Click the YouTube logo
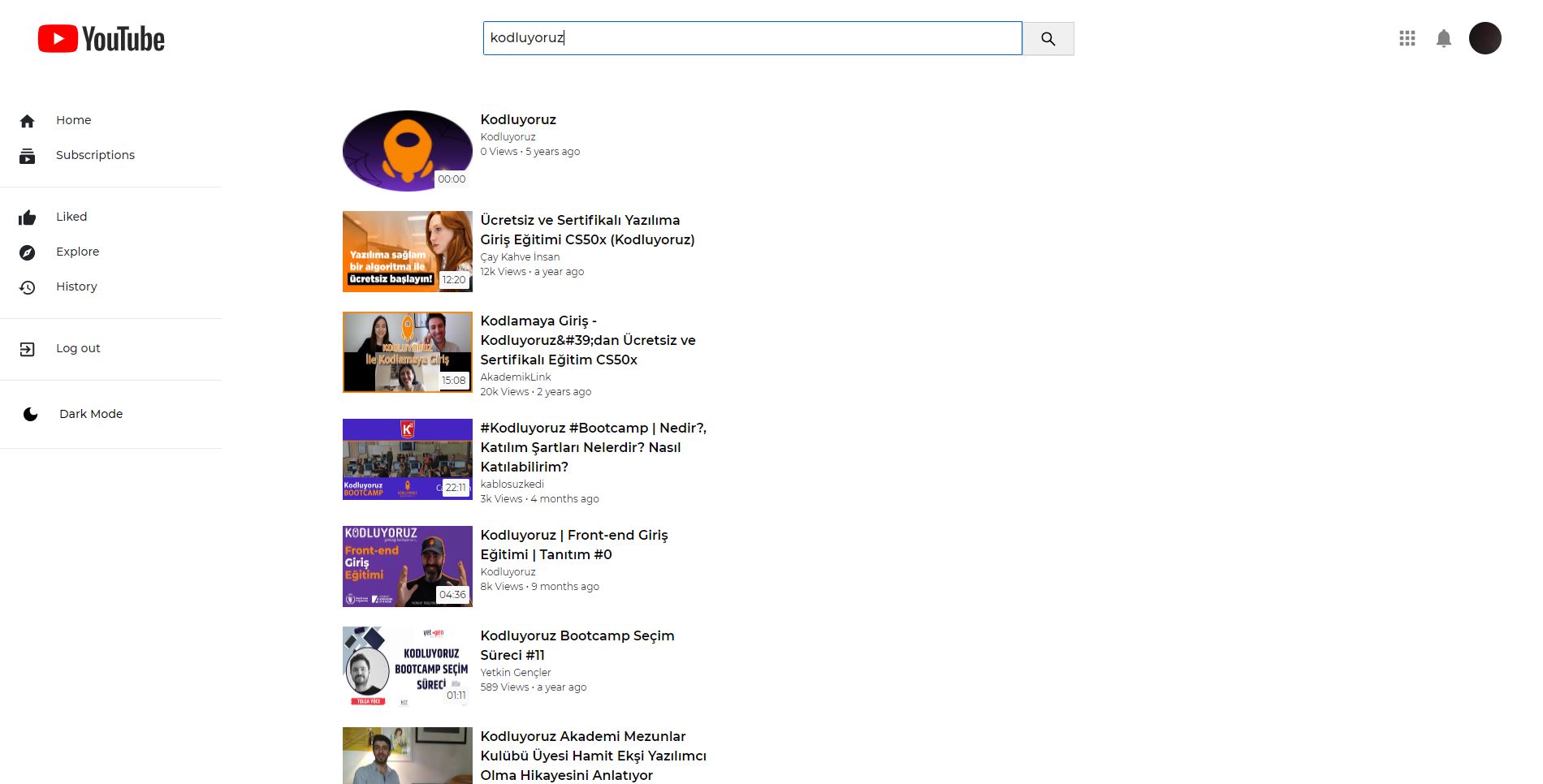 click(101, 38)
